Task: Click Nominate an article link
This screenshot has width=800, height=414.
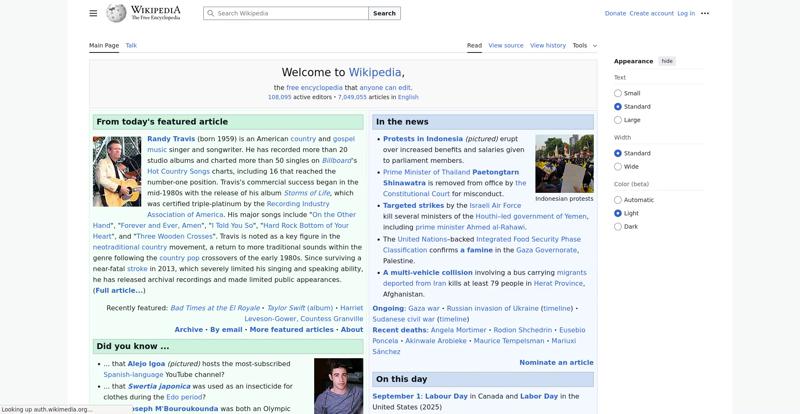Action: tap(556, 362)
